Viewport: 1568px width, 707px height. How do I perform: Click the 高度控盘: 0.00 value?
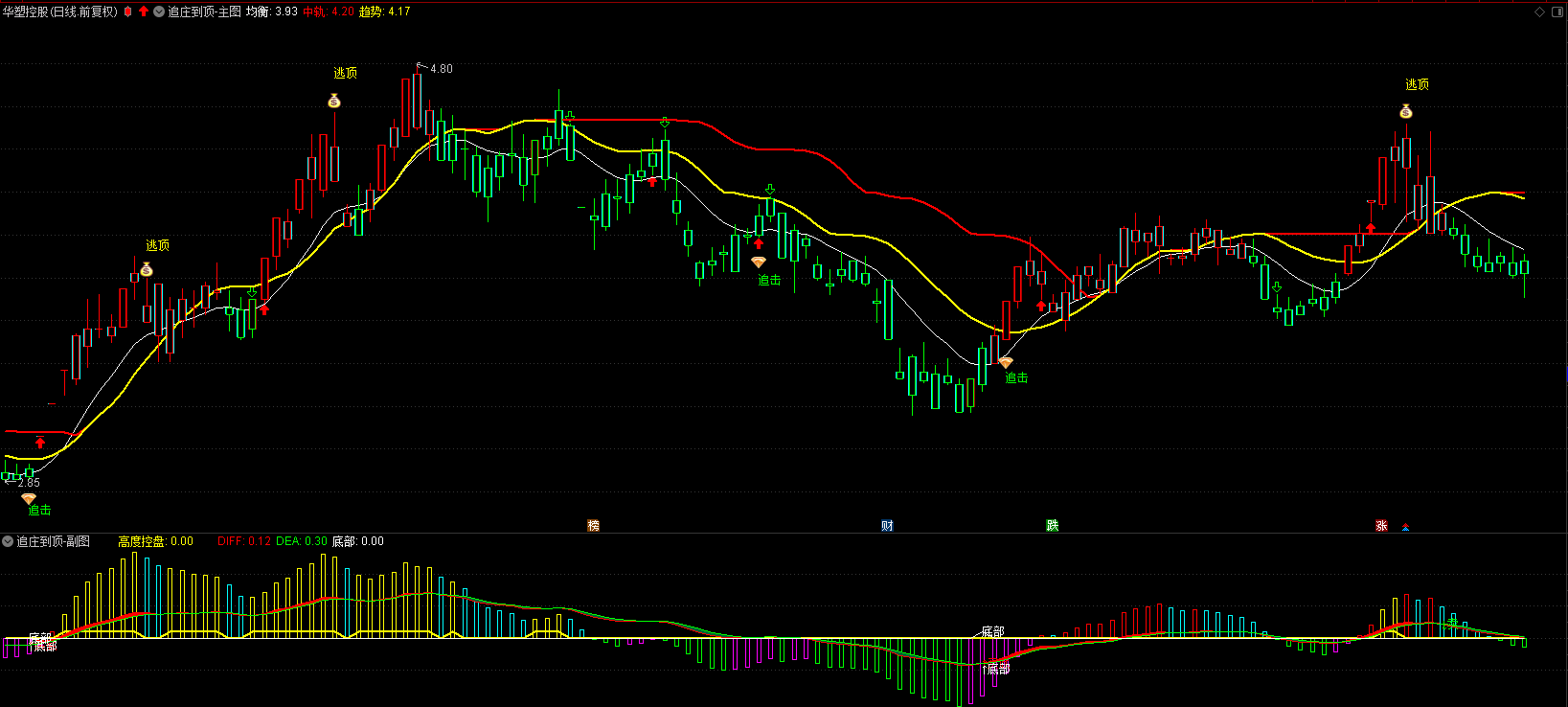155,541
